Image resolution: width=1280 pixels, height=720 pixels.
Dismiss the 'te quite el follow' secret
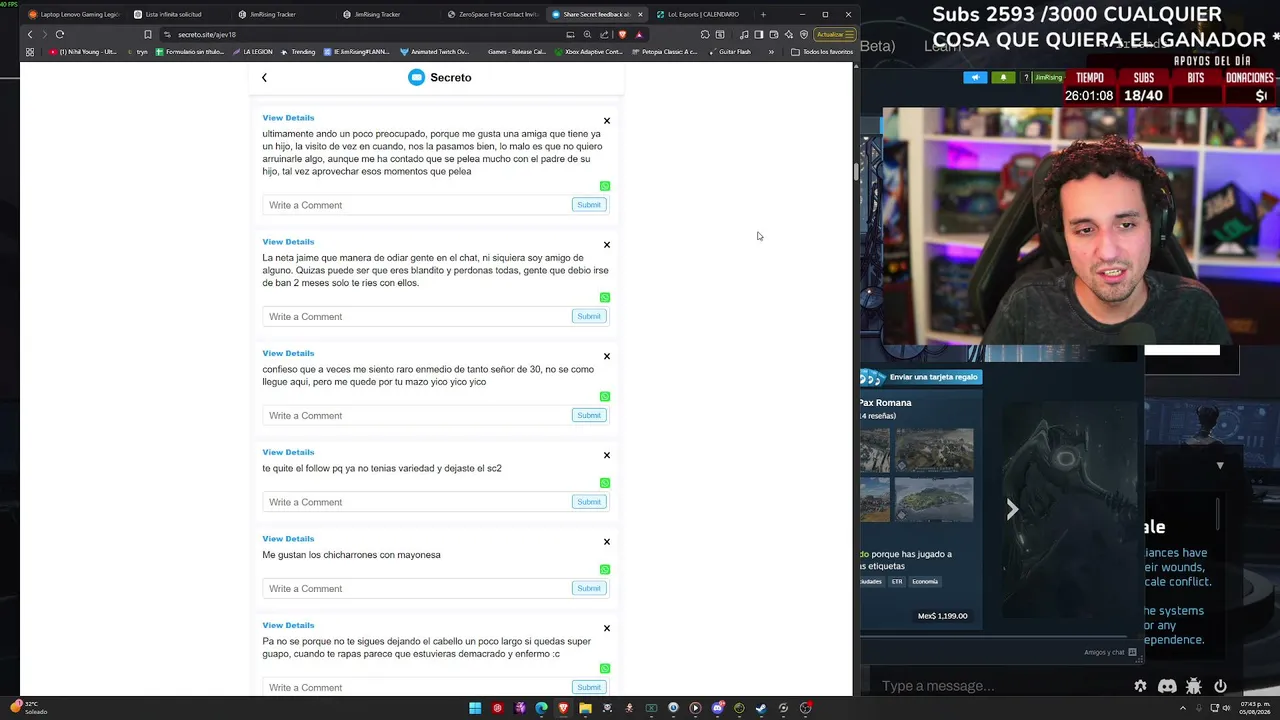(606, 455)
